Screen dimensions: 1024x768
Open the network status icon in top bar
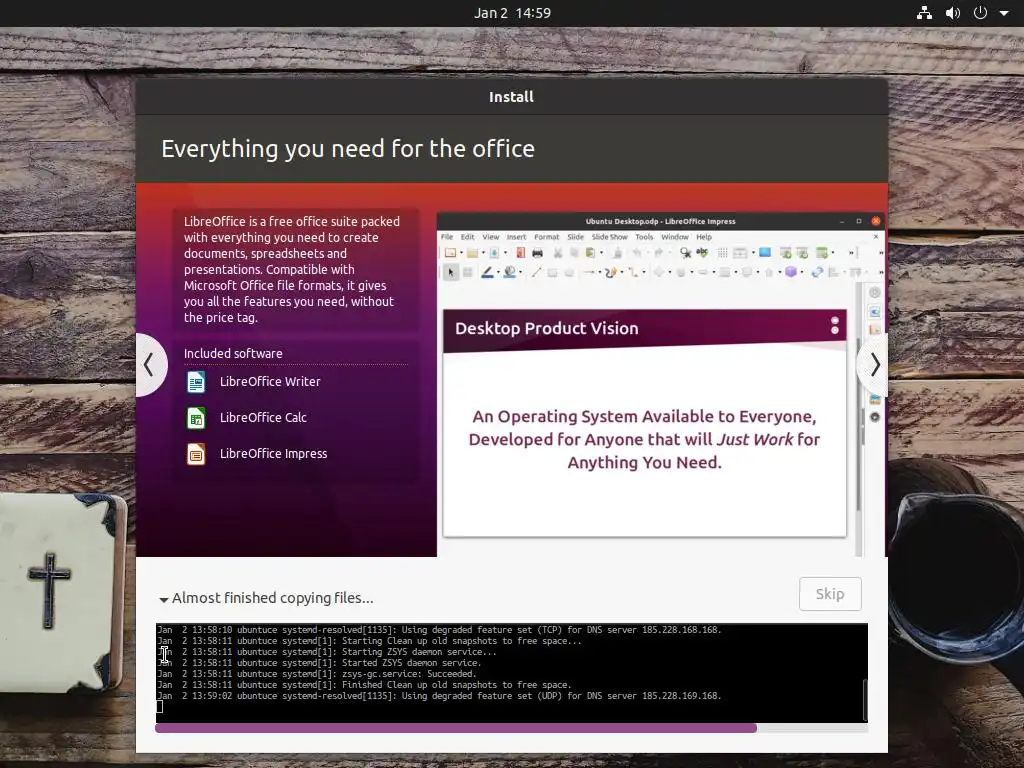tap(924, 13)
